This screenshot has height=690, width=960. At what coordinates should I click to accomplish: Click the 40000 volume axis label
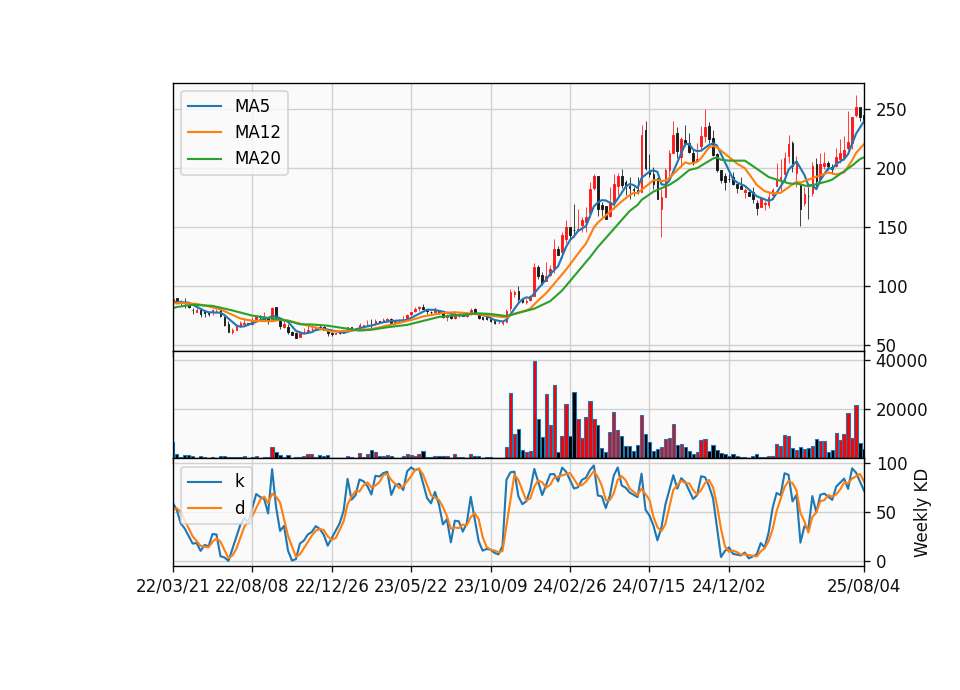point(901,361)
